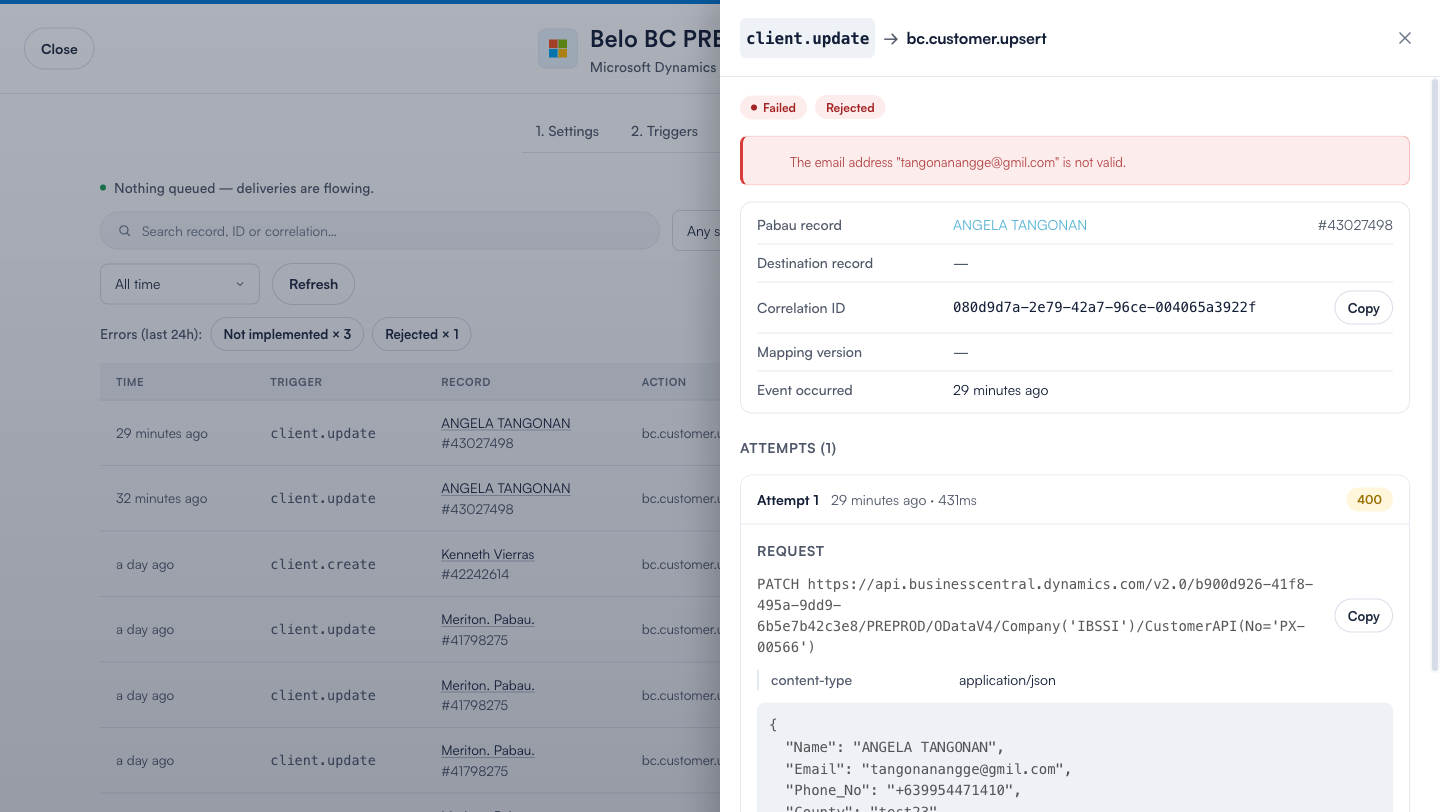Click bc.customer.upsert title in panel header
Viewport: 1440px width, 812px height.
tap(976, 39)
